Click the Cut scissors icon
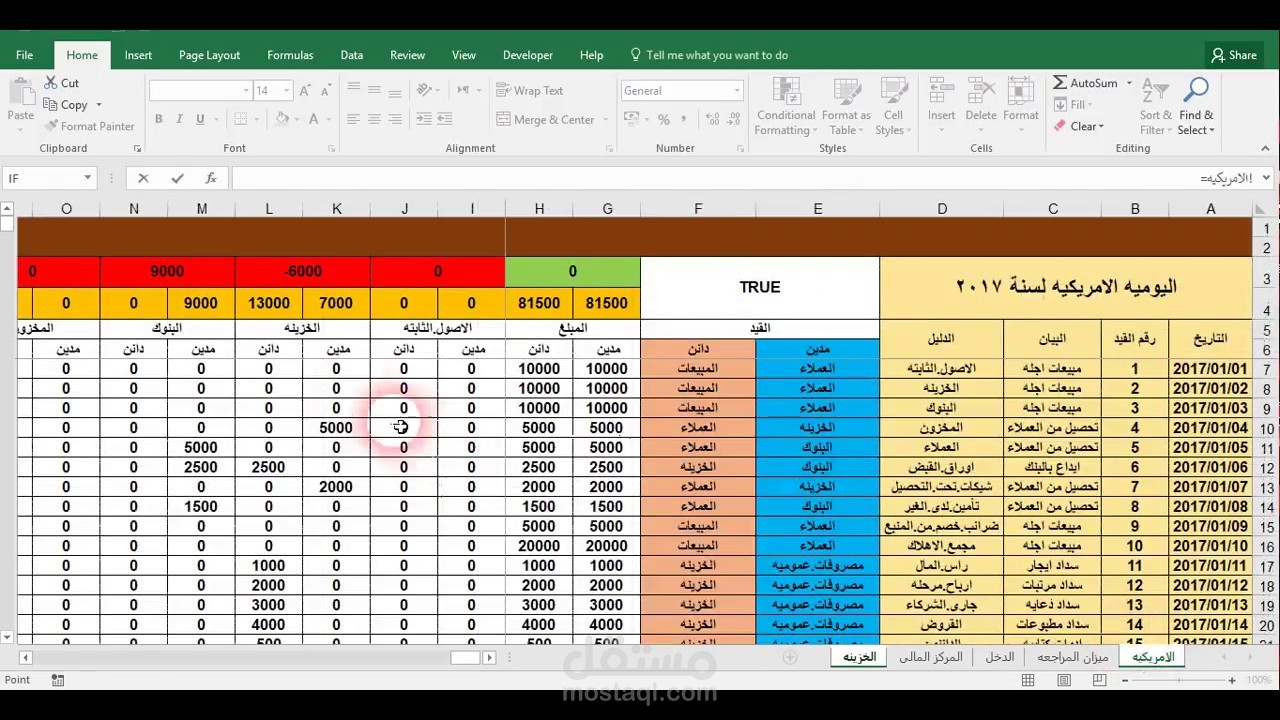 pos(51,83)
